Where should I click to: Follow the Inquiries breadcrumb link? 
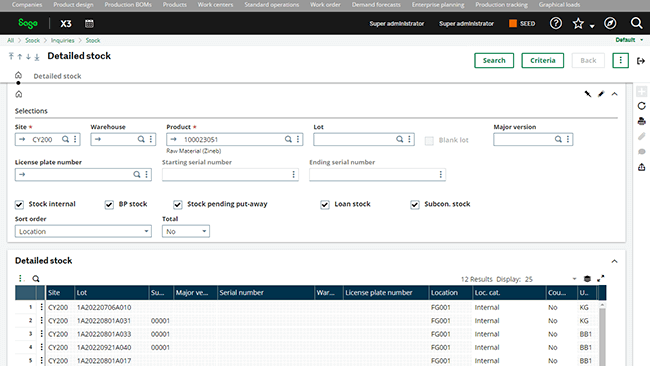coord(63,40)
